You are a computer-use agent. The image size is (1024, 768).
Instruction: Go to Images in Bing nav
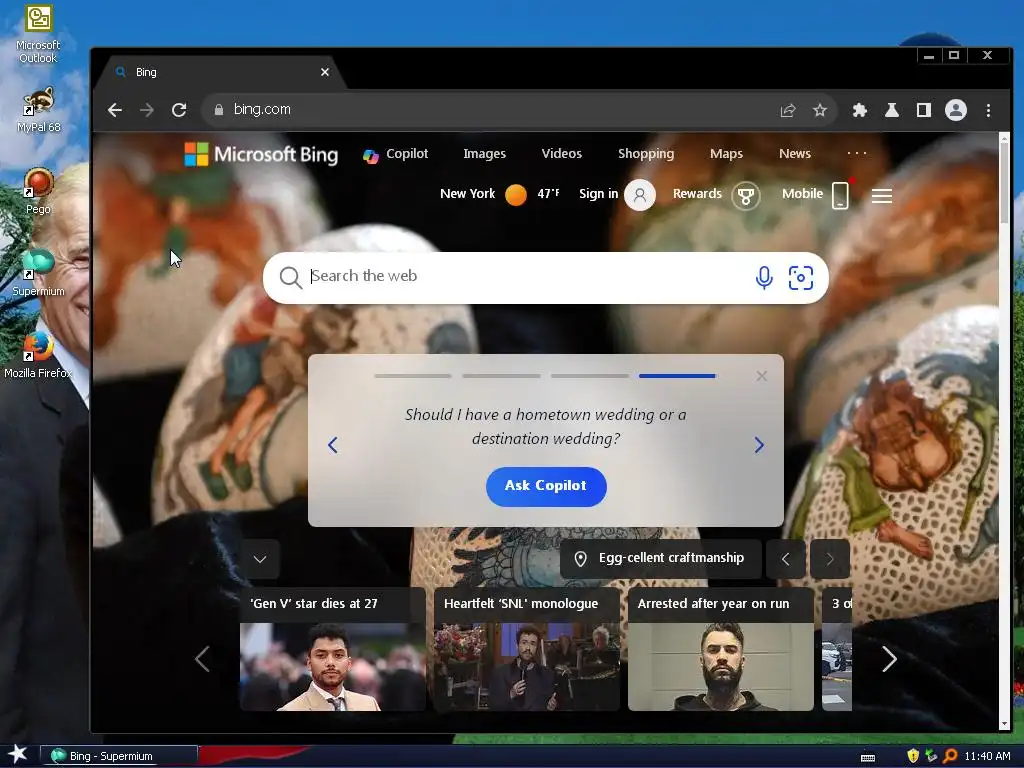coord(485,153)
